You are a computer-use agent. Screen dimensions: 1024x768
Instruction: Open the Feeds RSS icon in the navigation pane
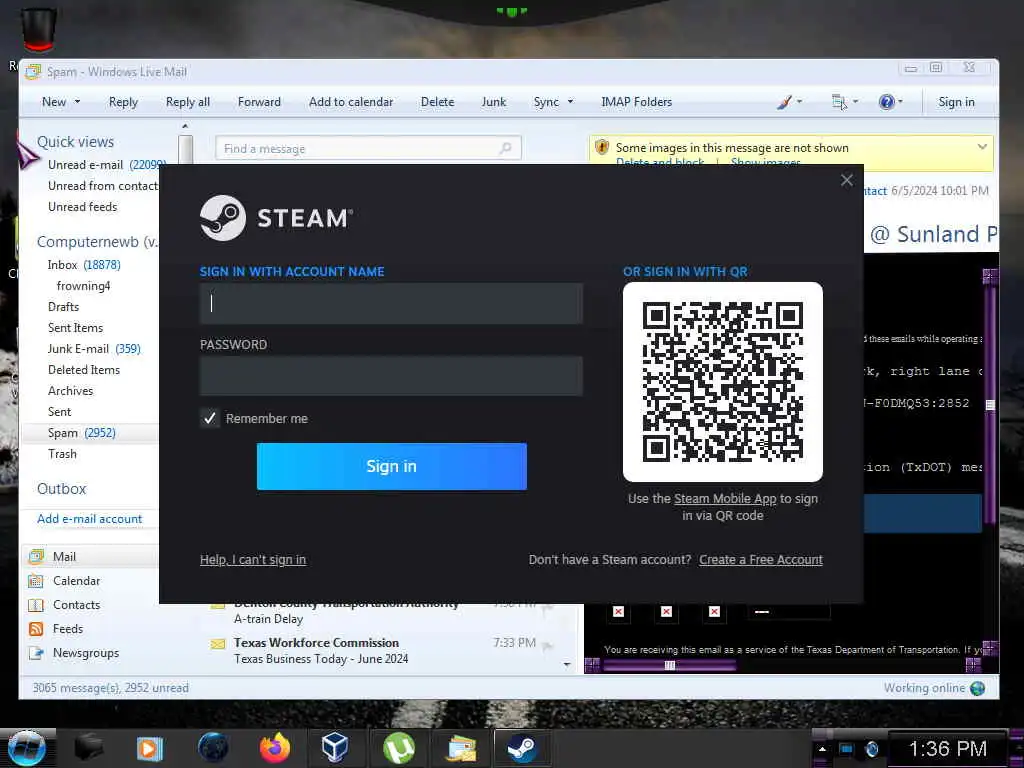pyautogui.click(x=36, y=629)
